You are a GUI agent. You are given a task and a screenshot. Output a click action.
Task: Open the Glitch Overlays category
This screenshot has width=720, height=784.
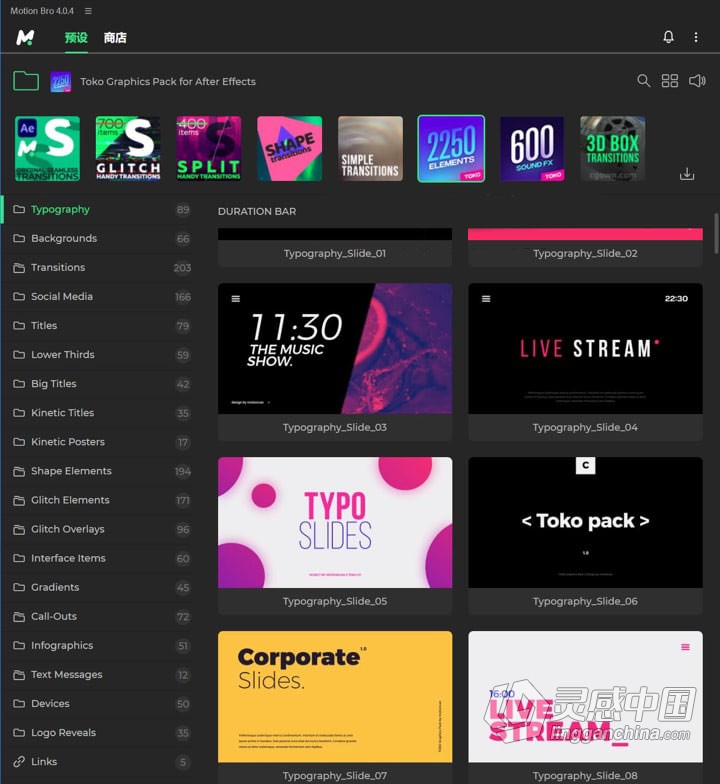(x=100, y=529)
